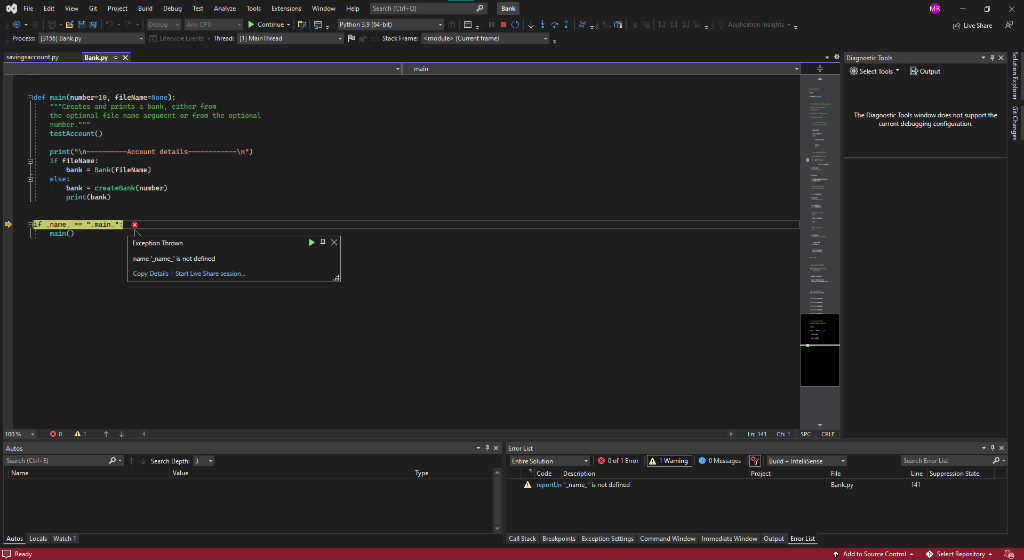Open the editor zoom level dropdown

20,434
